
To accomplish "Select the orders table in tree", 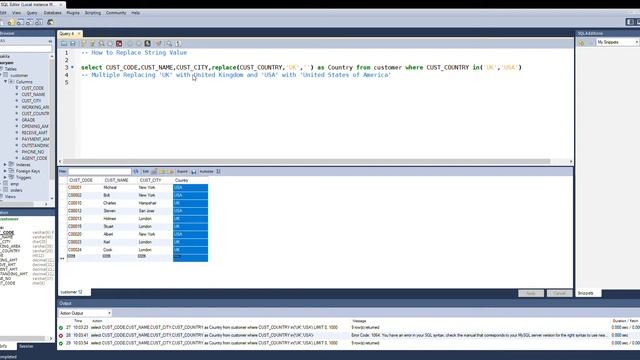I will pos(16,190).
